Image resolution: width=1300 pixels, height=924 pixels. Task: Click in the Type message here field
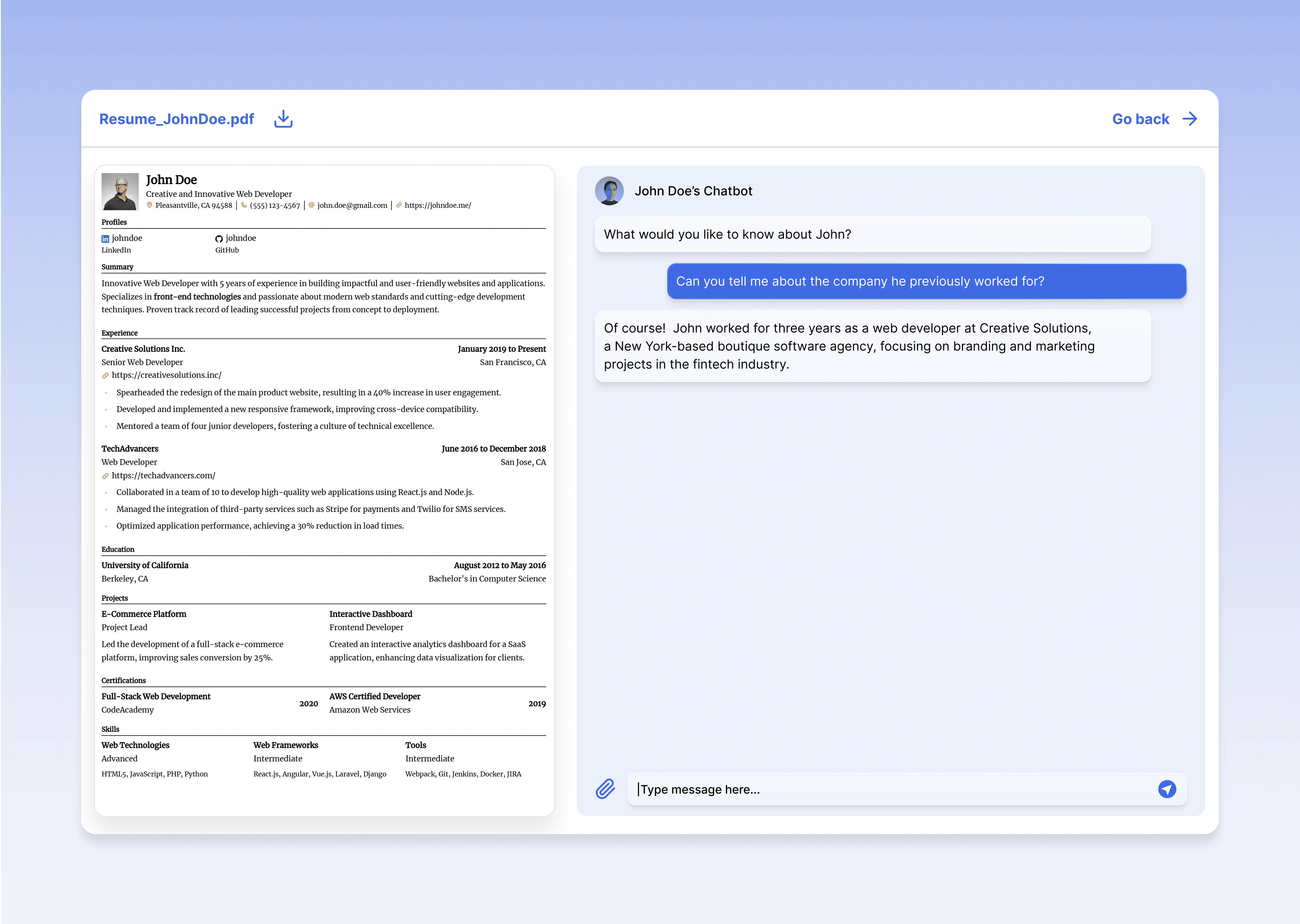pyautogui.click(x=907, y=789)
